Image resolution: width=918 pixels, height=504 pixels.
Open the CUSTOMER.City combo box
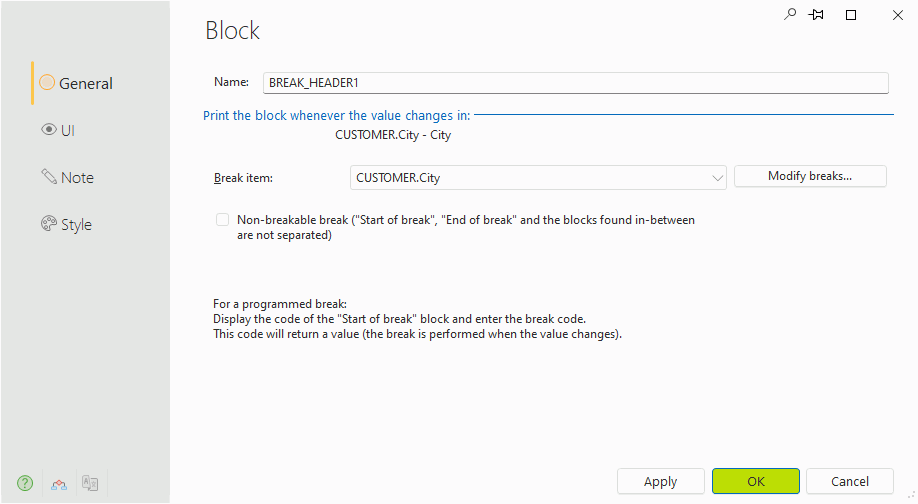[x=538, y=178]
